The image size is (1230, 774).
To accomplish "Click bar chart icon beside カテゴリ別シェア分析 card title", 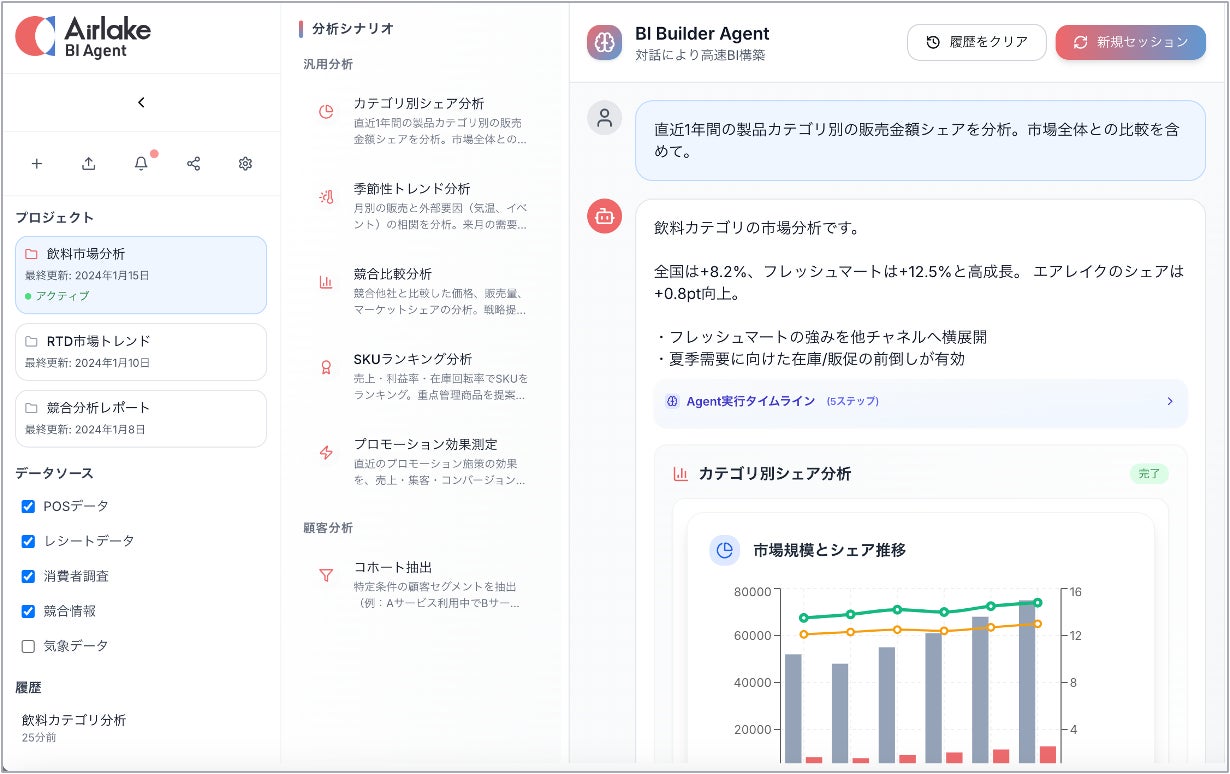I will (x=681, y=474).
